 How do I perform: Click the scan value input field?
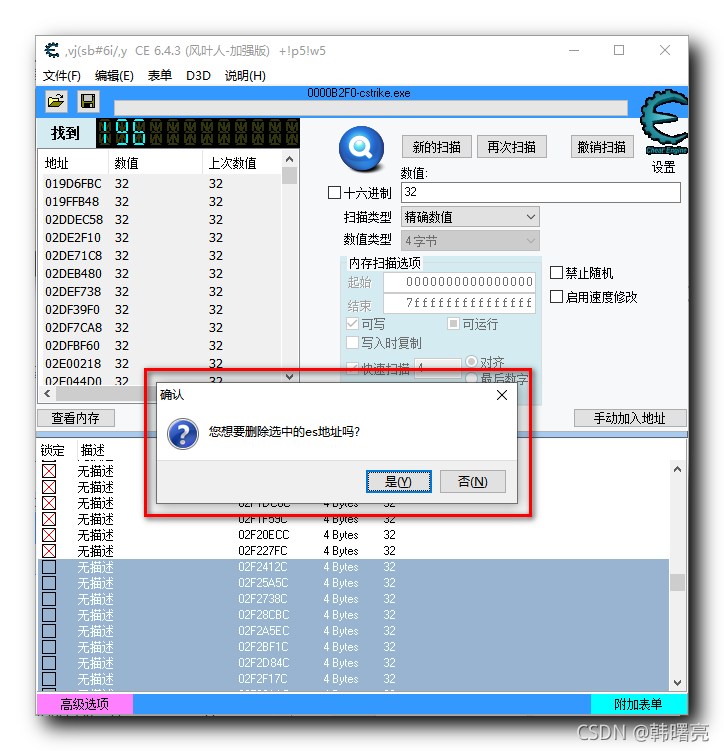pyautogui.click(x=541, y=192)
